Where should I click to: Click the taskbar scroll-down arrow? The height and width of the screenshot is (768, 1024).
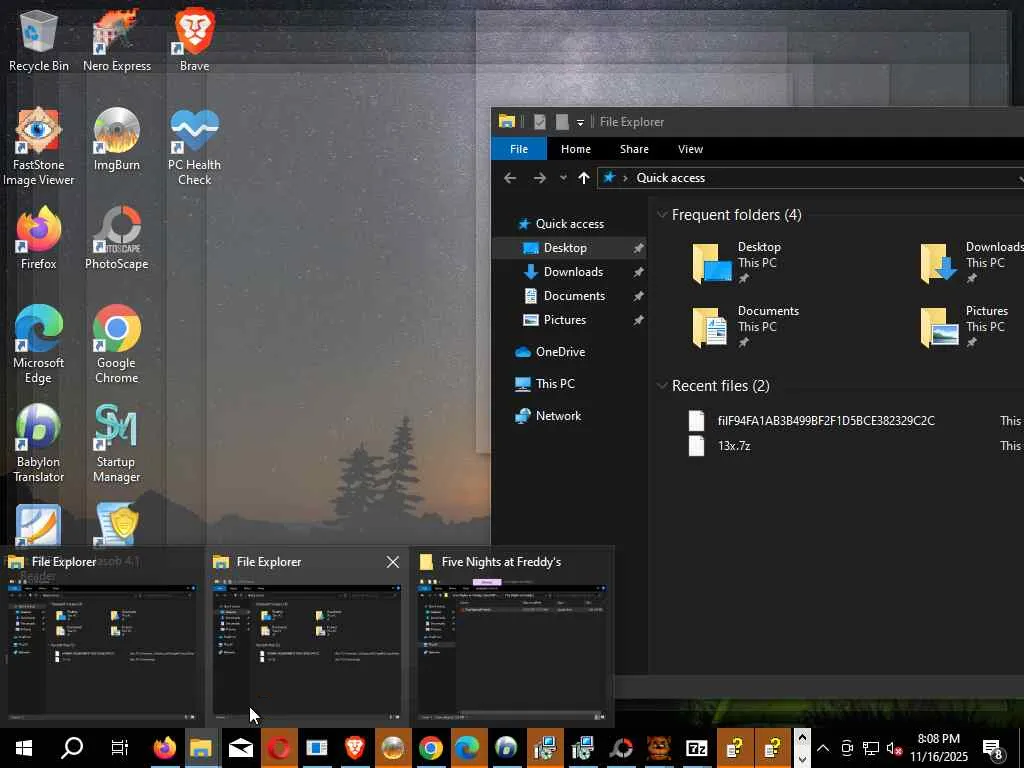pyautogui.click(x=802, y=759)
